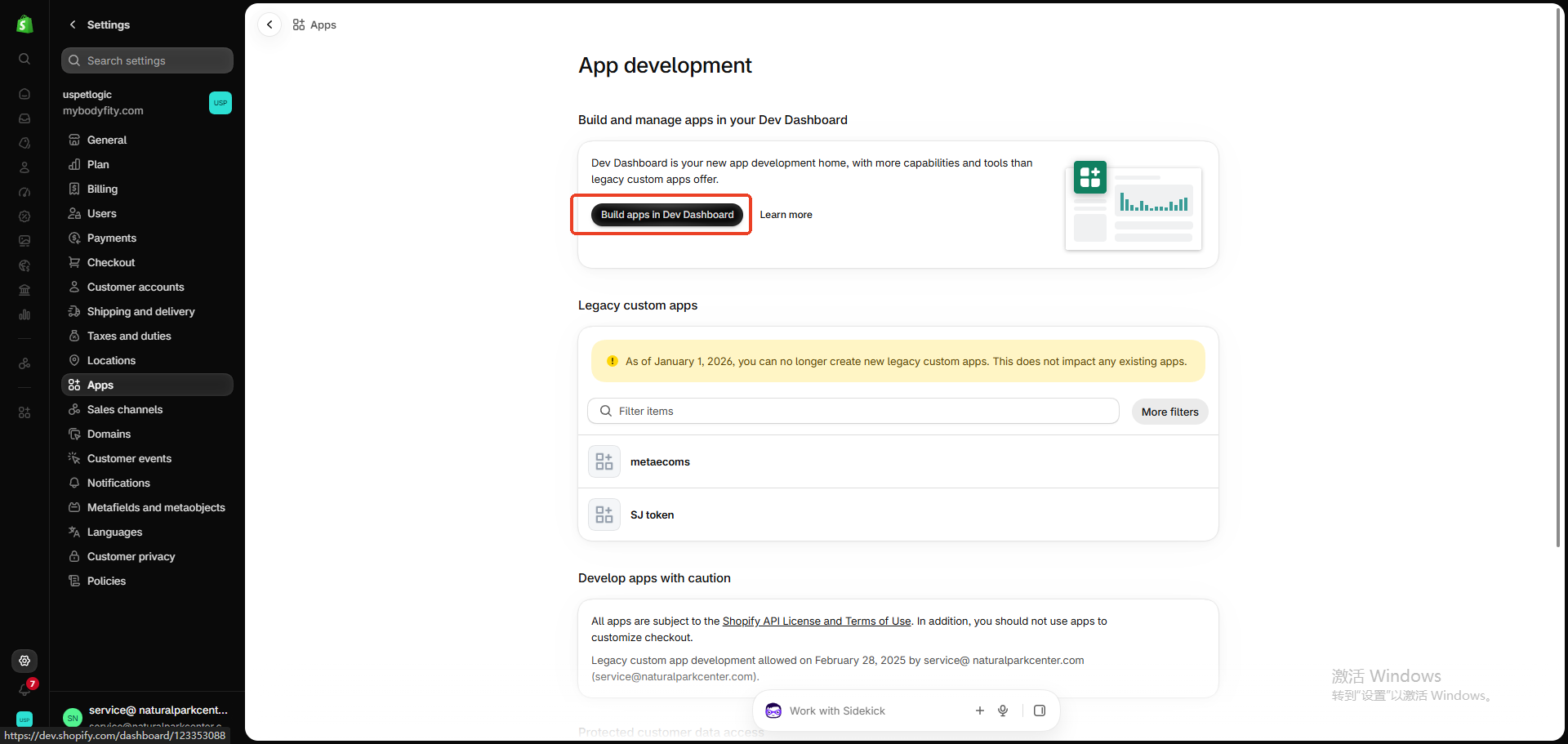Click the green Shopify logo icon
Viewport: 1568px width, 744px height.
pyautogui.click(x=24, y=25)
